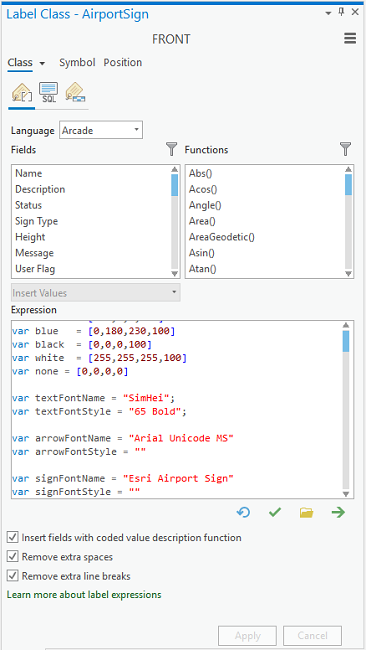This screenshot has height=650, width=366.
Task: Open the pane options drop-down arrow
Action: 328,13
